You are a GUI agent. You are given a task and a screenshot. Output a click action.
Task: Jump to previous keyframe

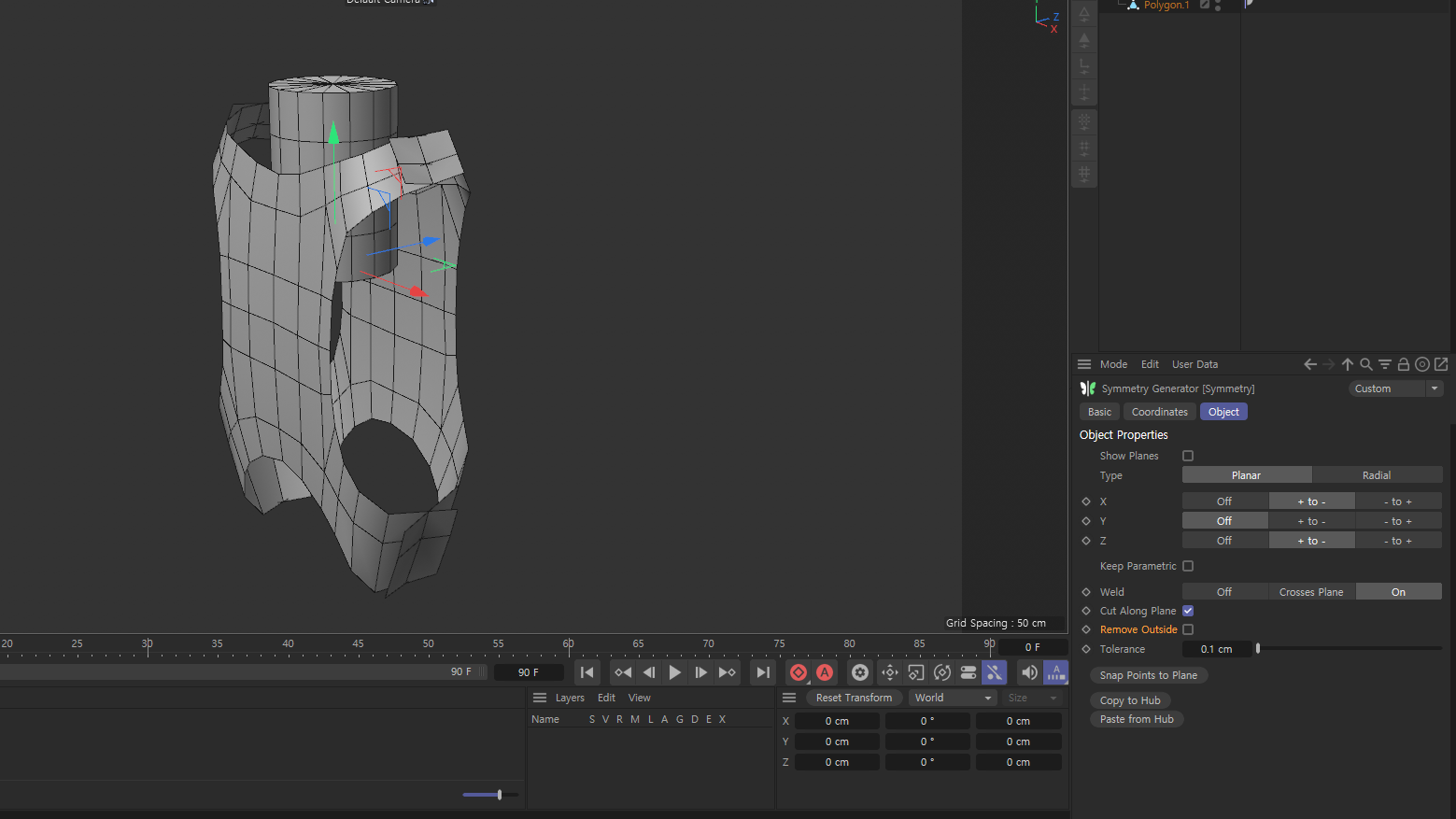623,672
